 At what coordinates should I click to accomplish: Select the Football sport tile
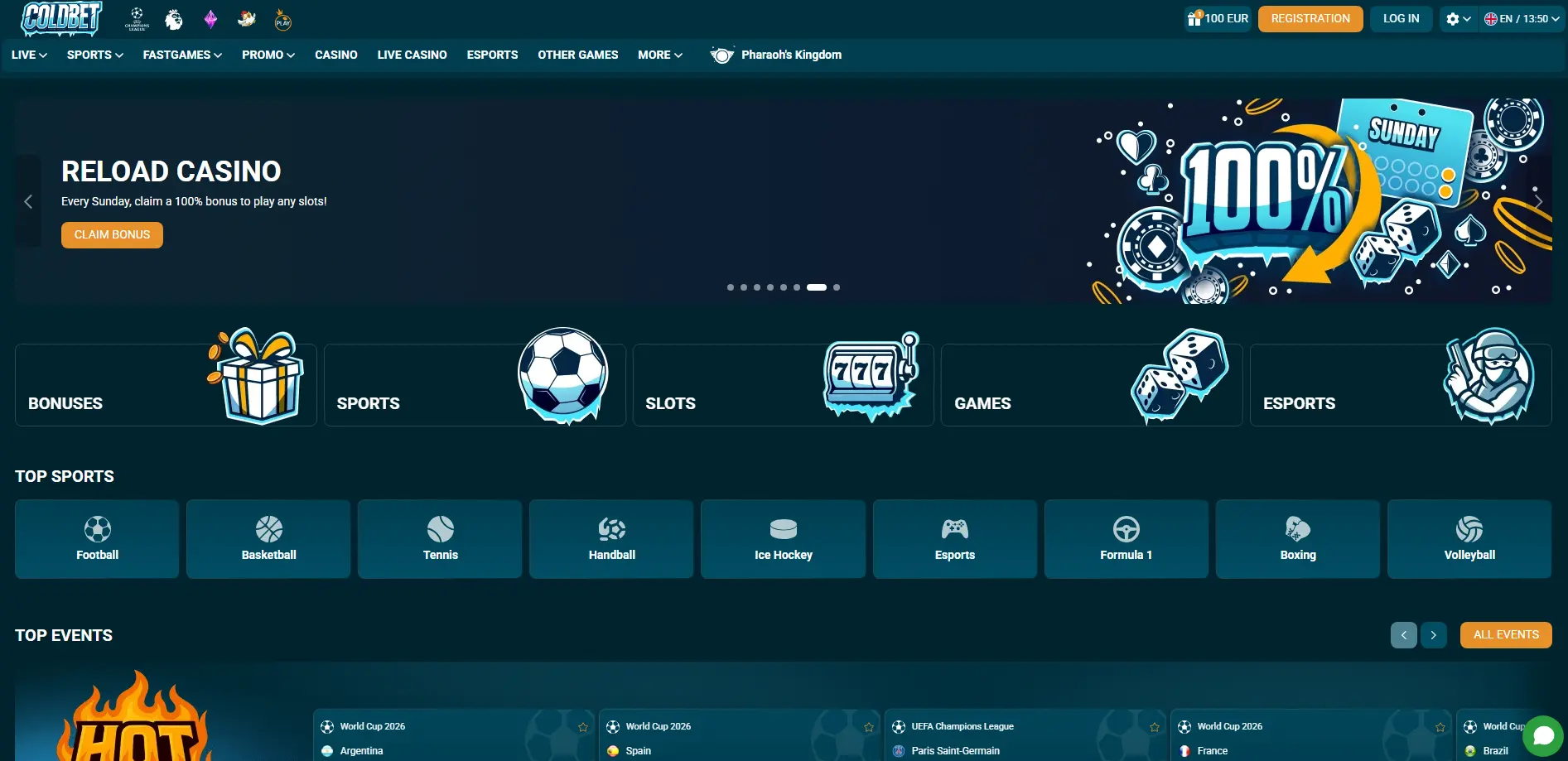point(97,539)
